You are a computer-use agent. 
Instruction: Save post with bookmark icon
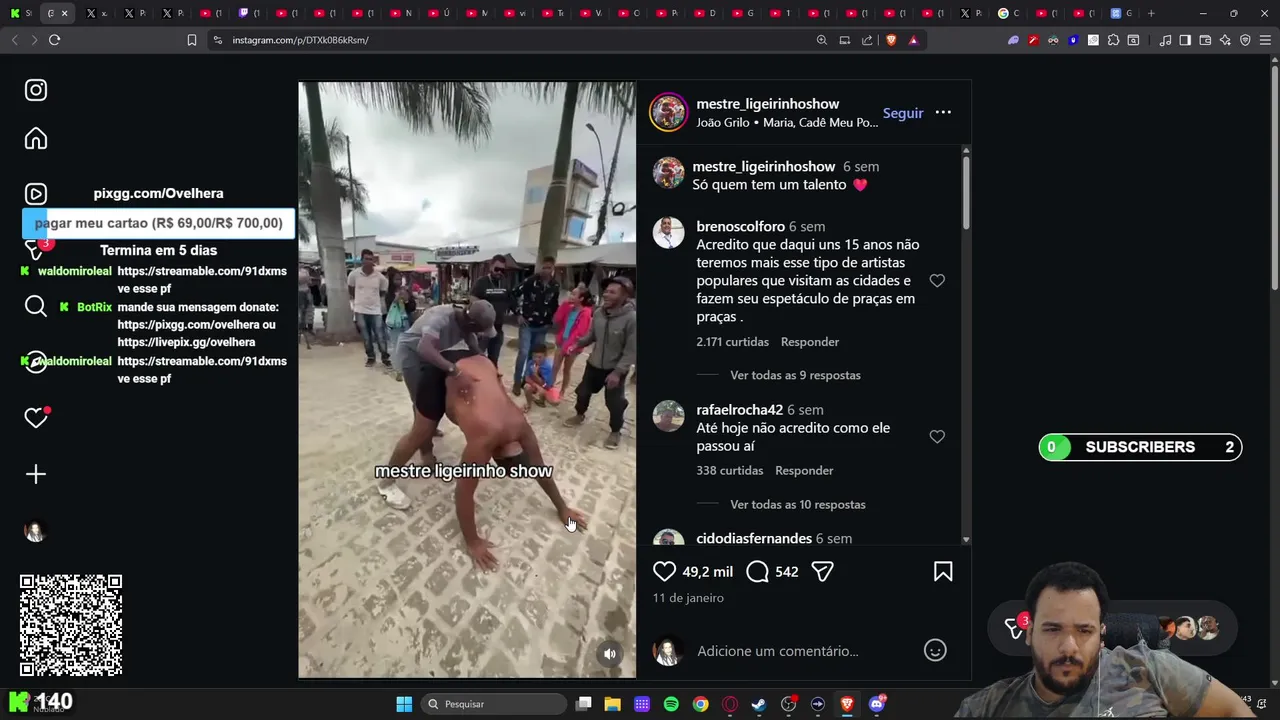pos(943,571)
